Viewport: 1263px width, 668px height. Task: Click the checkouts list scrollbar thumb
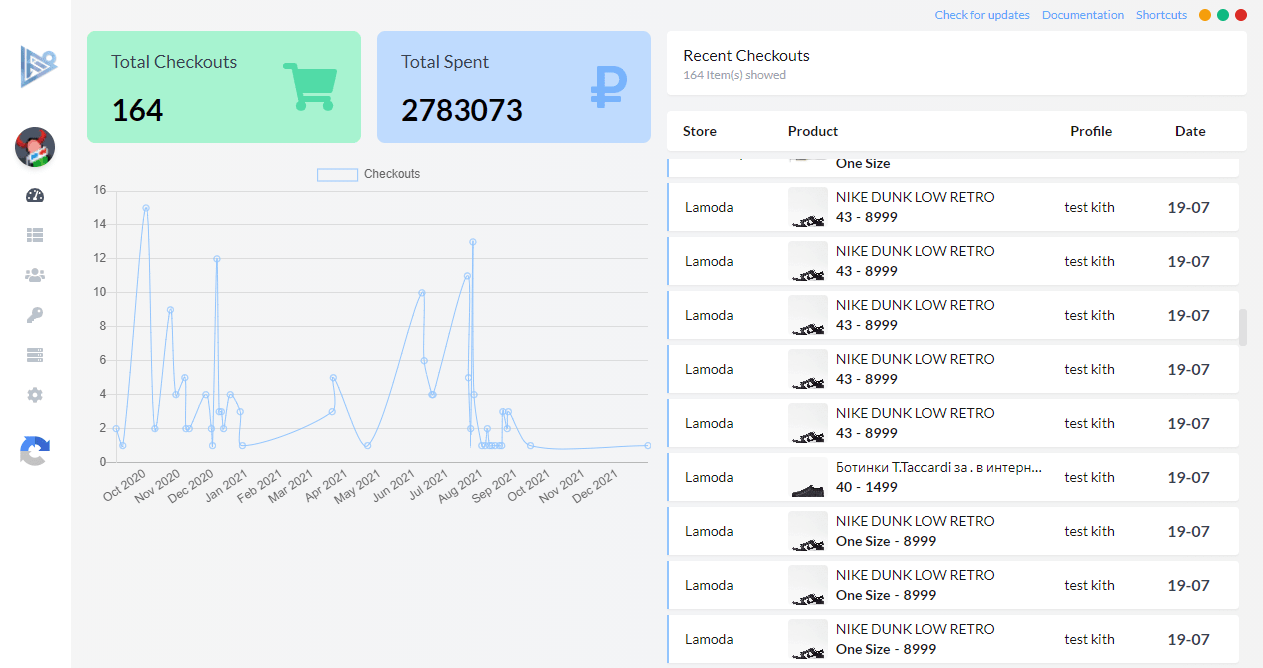[x=1243, y=327]
